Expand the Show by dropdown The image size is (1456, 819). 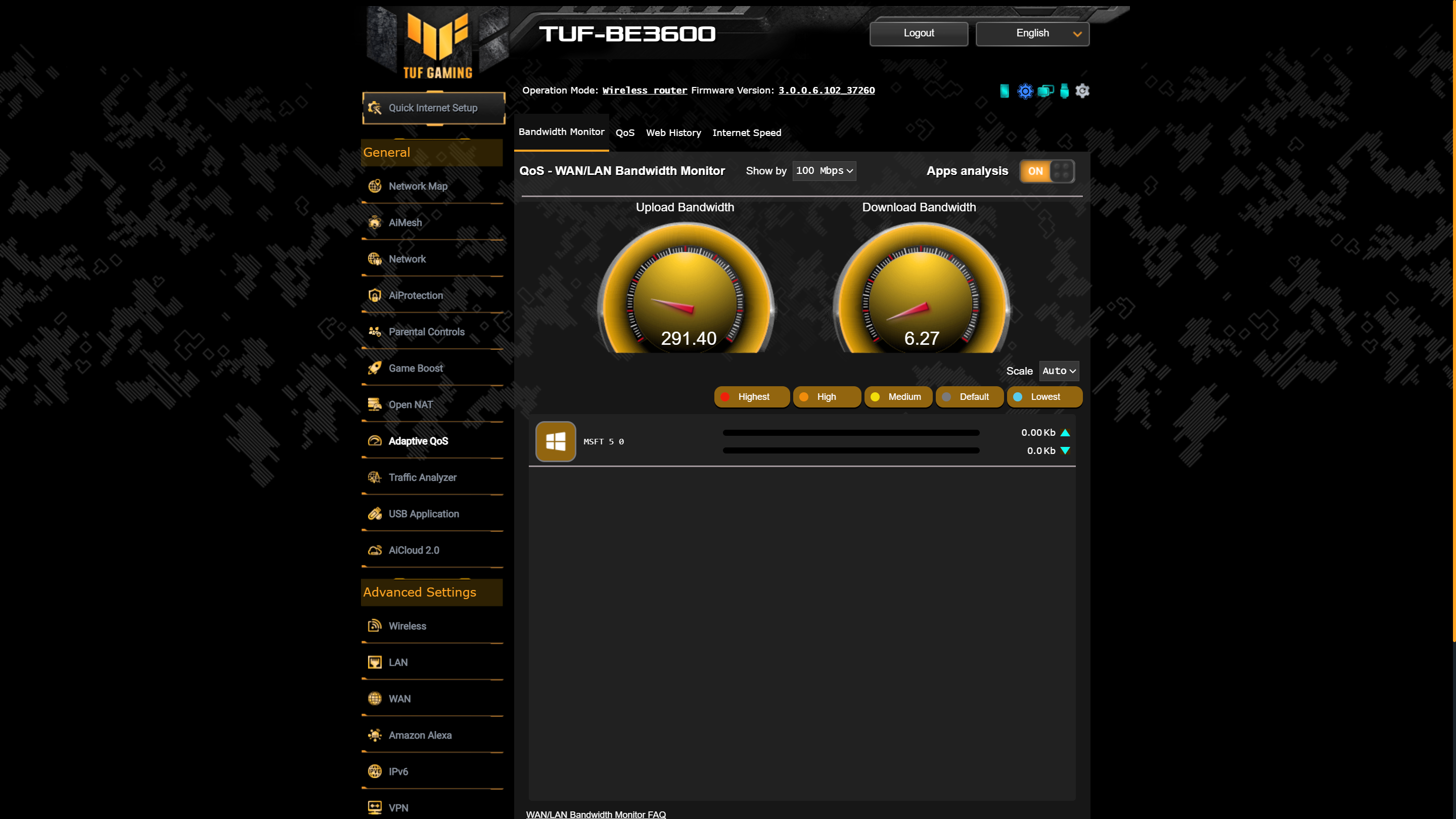click(x=824, y=170)
